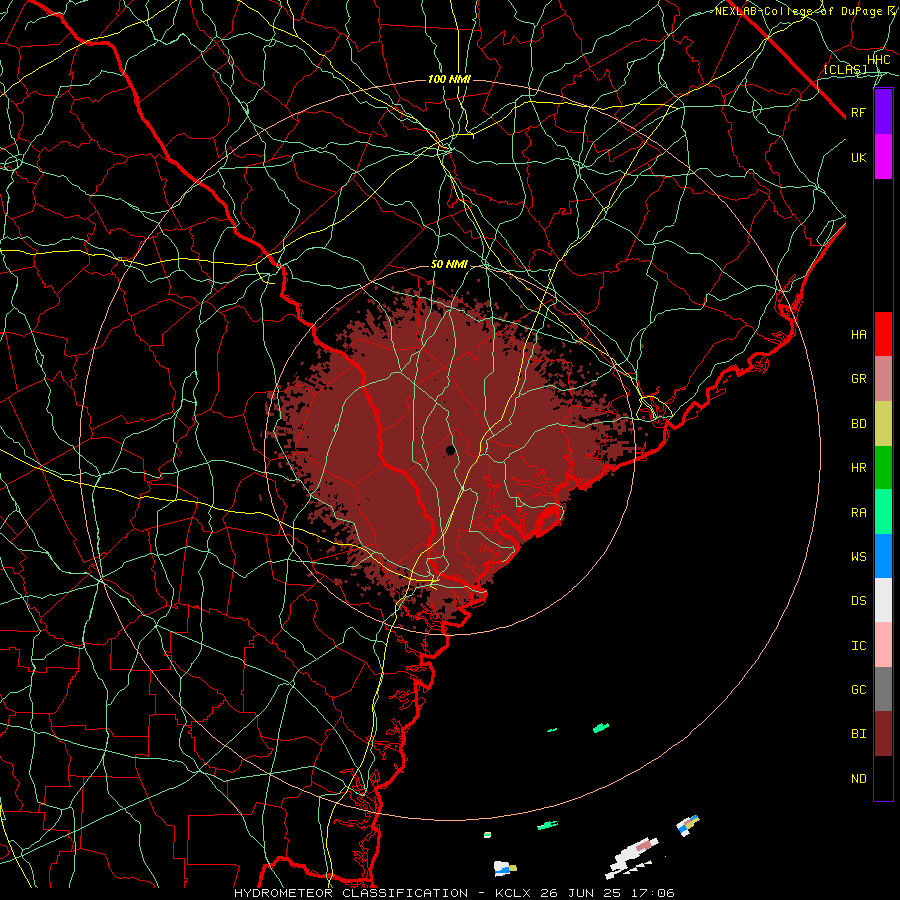Select the pink-brown GR legend swatch
Viewport: 900px width, 900px height.
click(883, 378)
